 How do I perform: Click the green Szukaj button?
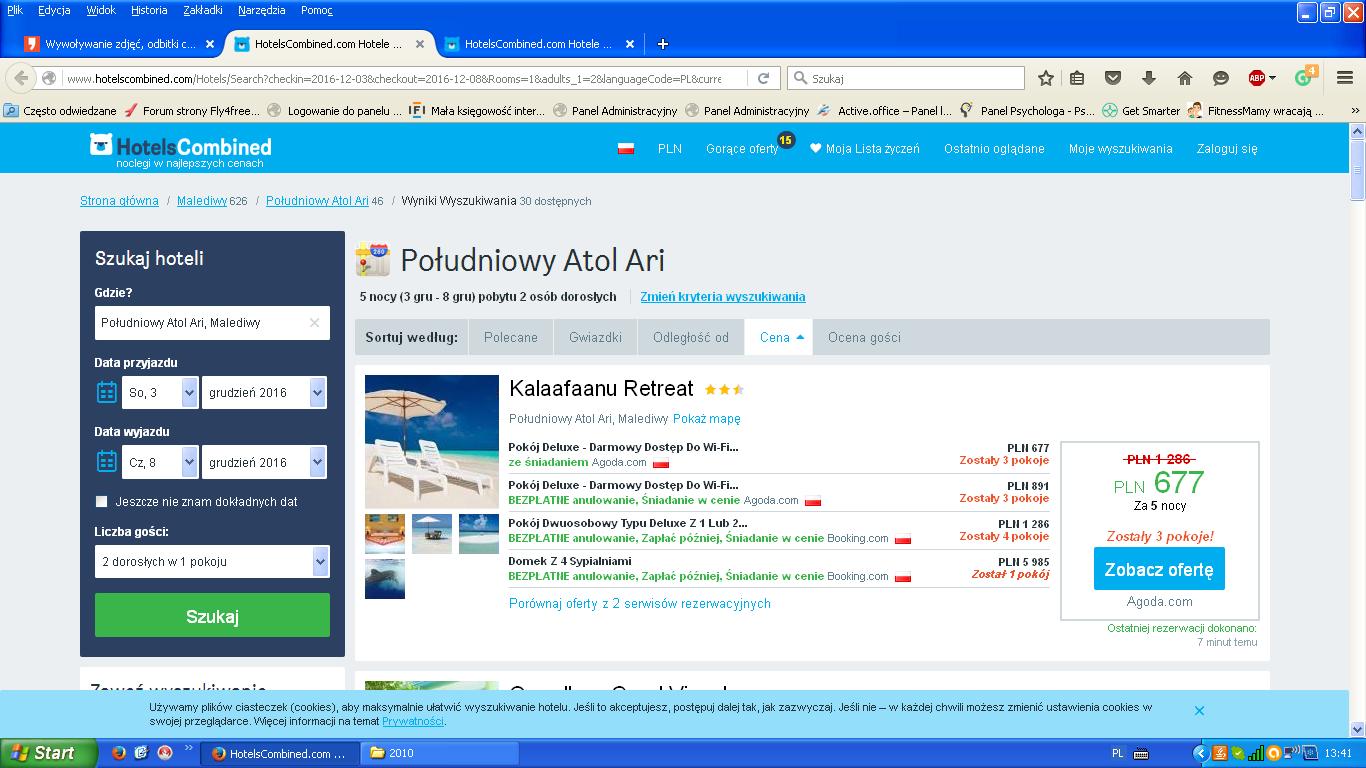point(212,615)
